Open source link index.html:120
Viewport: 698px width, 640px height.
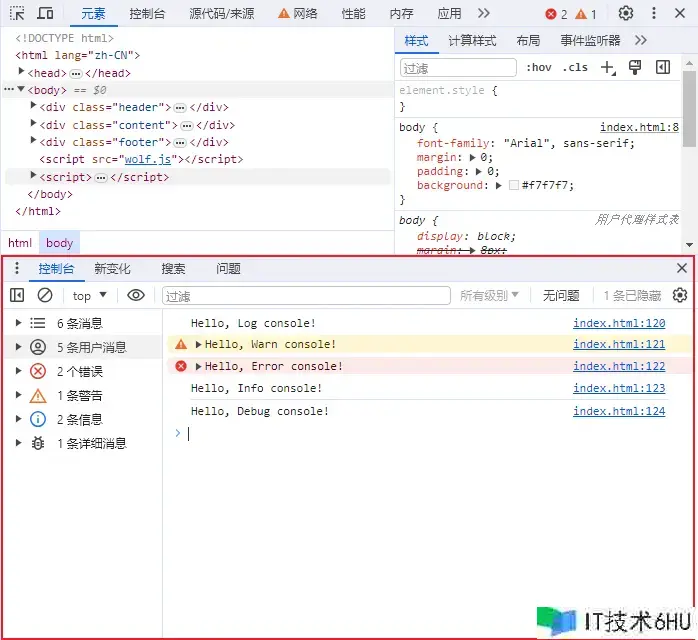tap(619, 323)
